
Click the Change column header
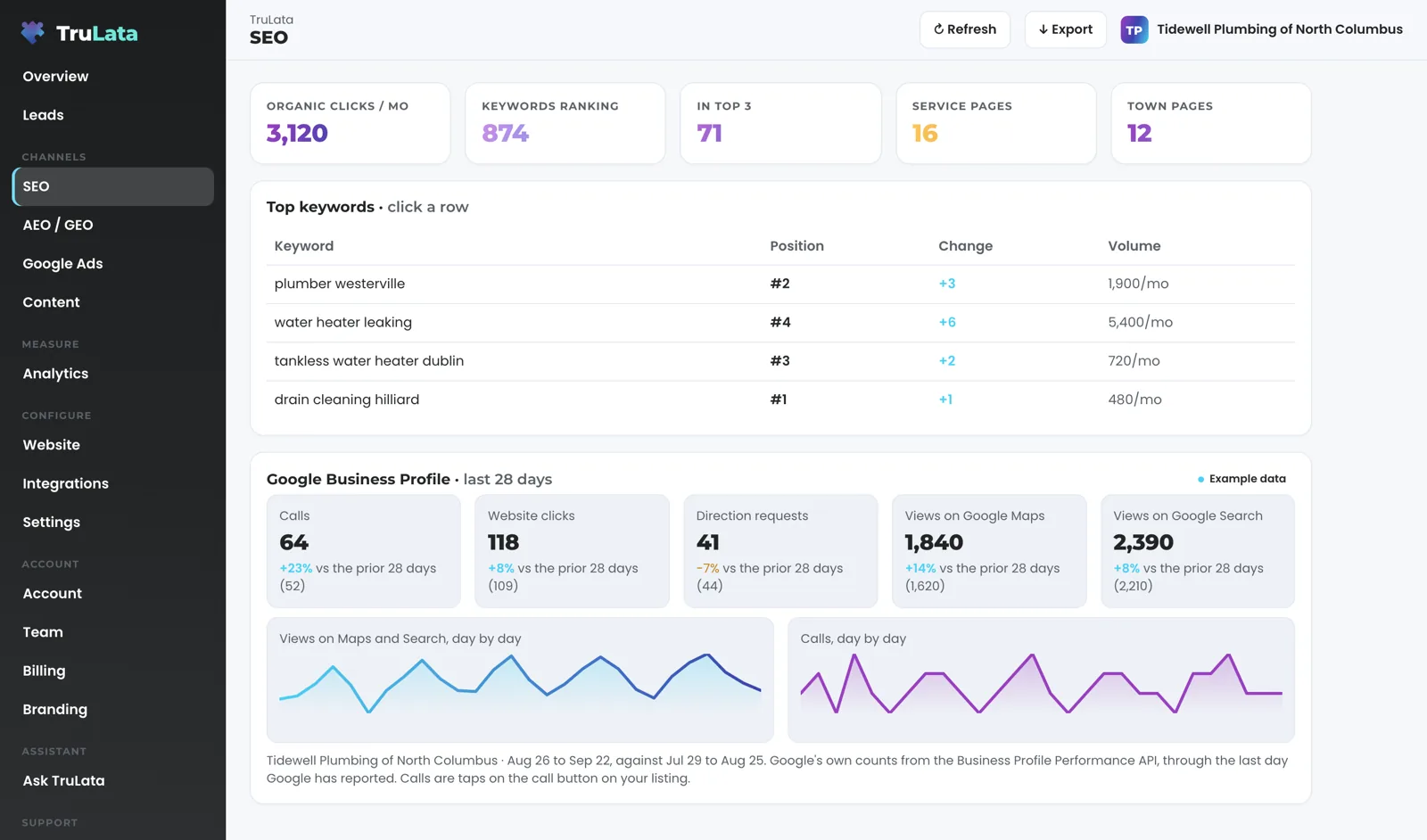point(965,246)
